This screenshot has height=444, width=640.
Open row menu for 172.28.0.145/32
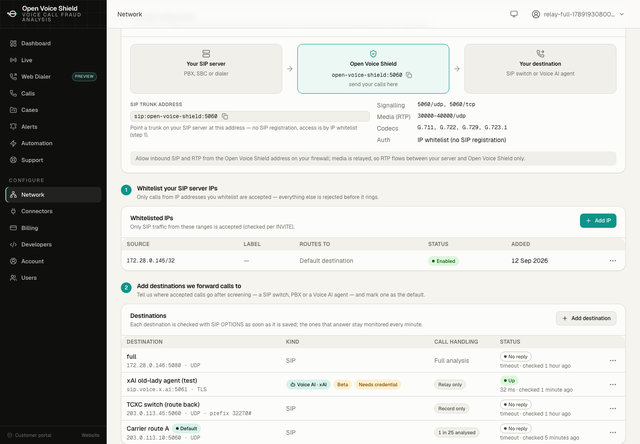[613, 261]
